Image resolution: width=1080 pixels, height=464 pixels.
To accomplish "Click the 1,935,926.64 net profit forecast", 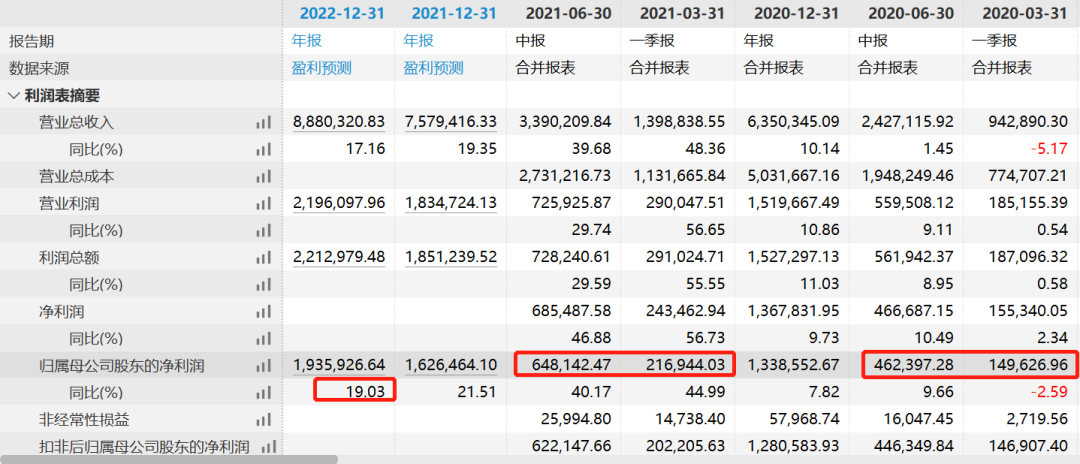I will tap(339, 366).
